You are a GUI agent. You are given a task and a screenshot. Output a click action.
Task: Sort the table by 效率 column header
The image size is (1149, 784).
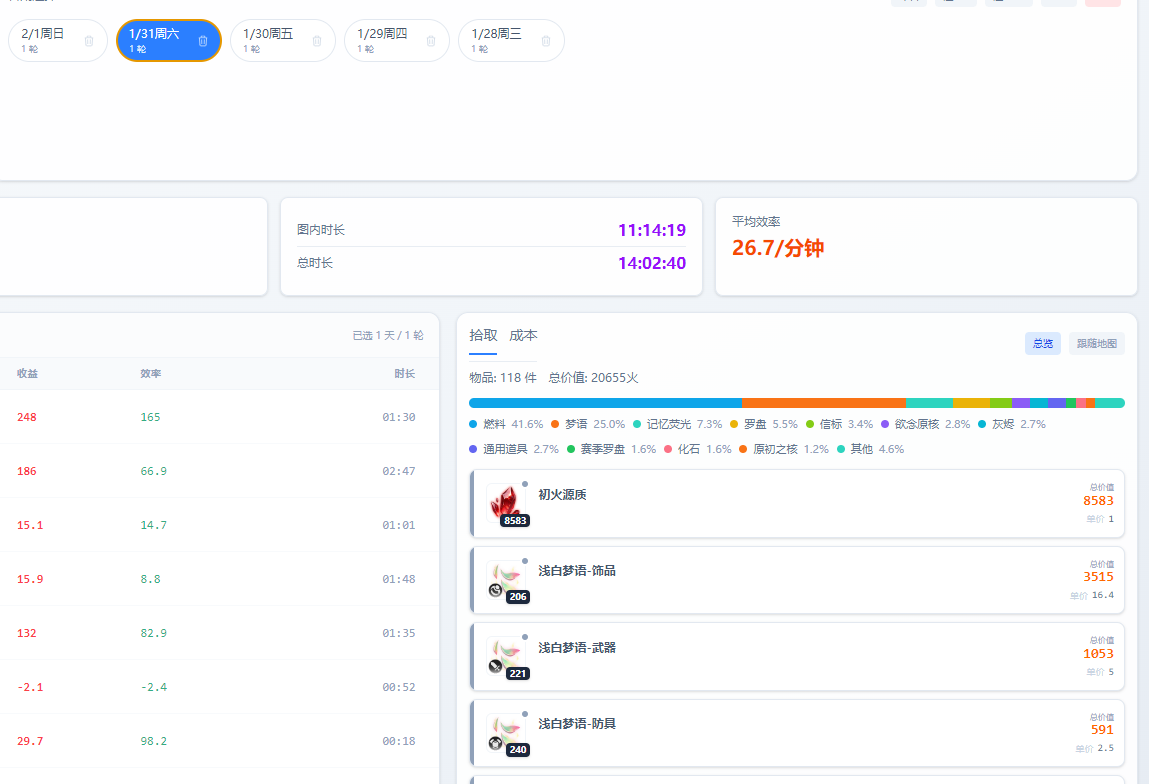[151, 374]
